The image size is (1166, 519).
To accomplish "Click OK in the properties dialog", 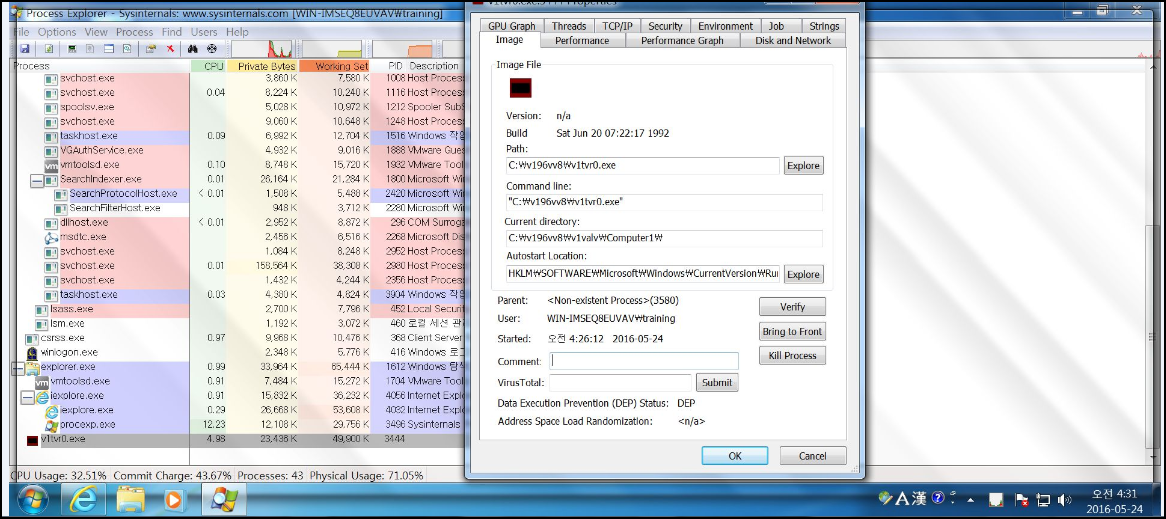I will [735, 456].
